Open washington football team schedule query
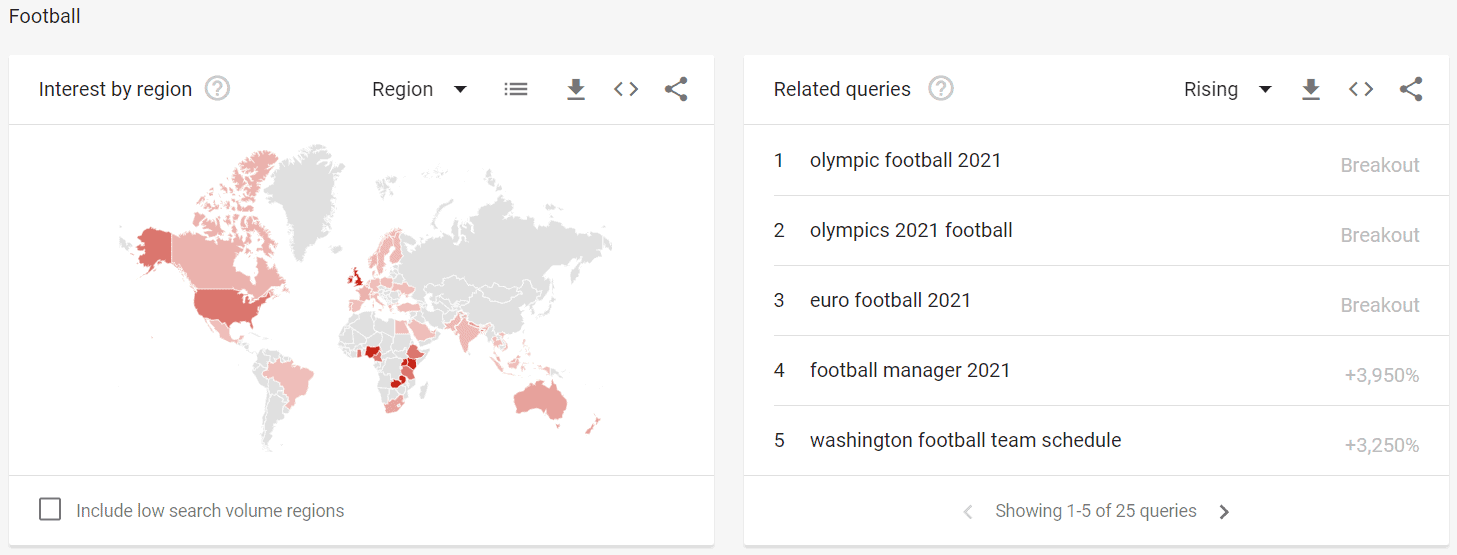The width and height of the screenshot is (1457, 555). (x=965, y=441)
